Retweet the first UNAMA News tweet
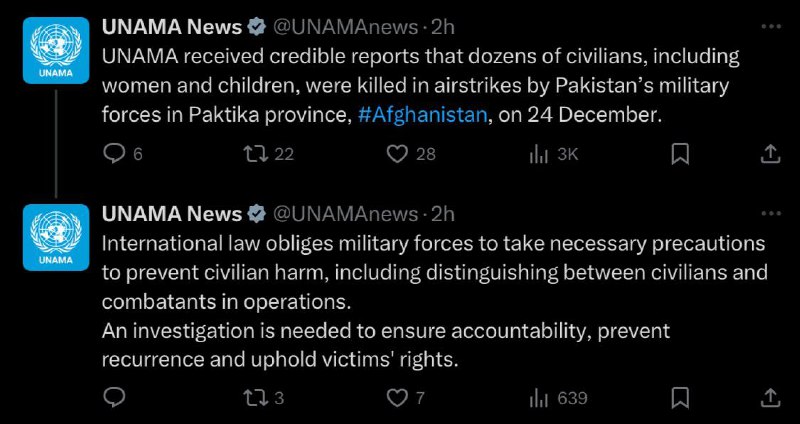 point(254,154)
